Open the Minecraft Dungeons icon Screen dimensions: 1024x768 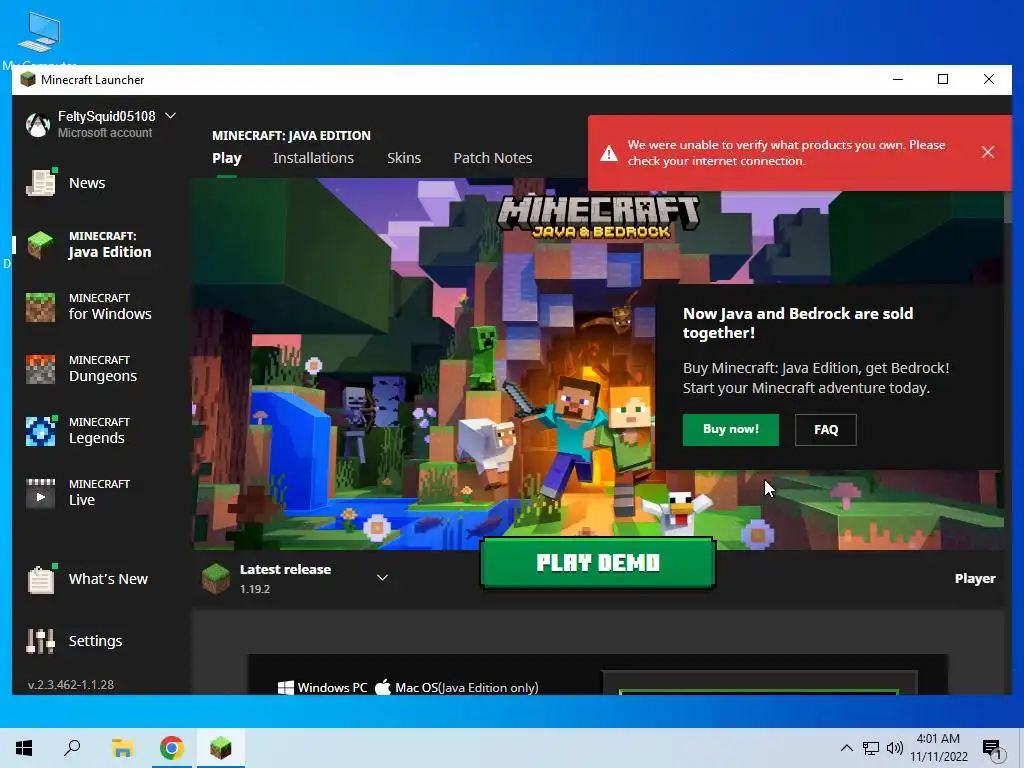40,369
